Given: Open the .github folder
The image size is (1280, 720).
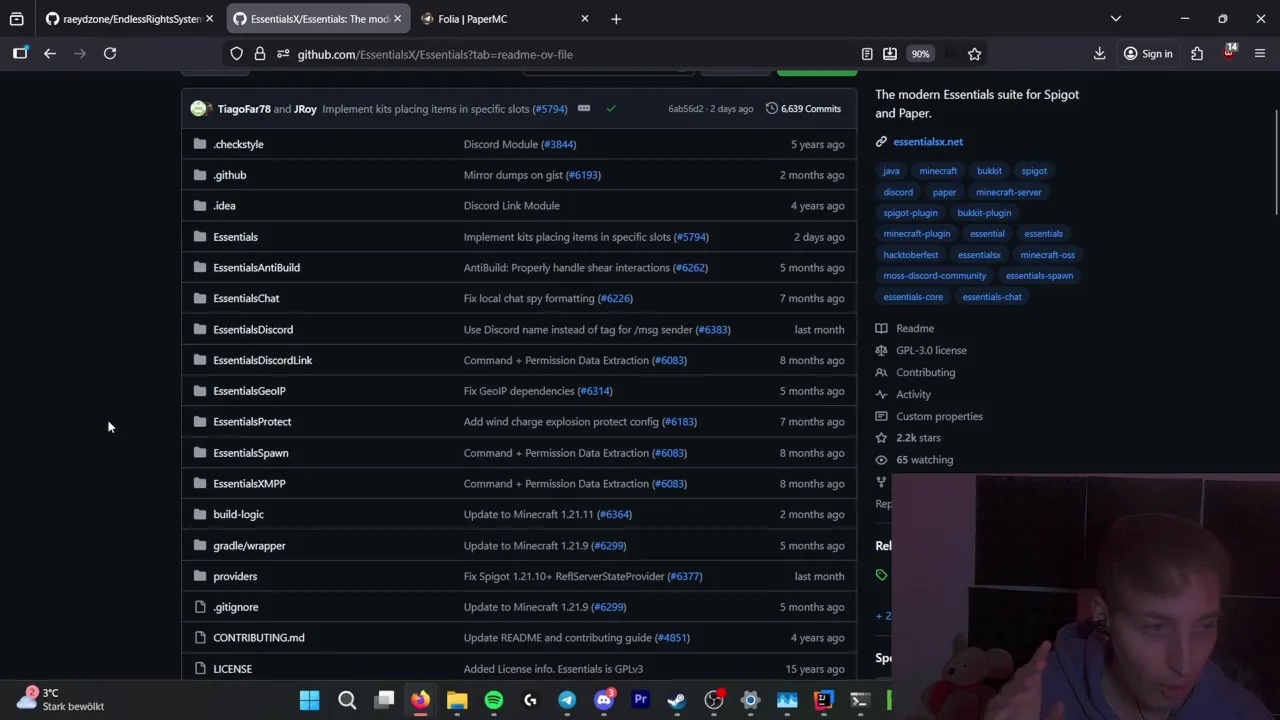Looking at the screenshot, I should [229, 175].
